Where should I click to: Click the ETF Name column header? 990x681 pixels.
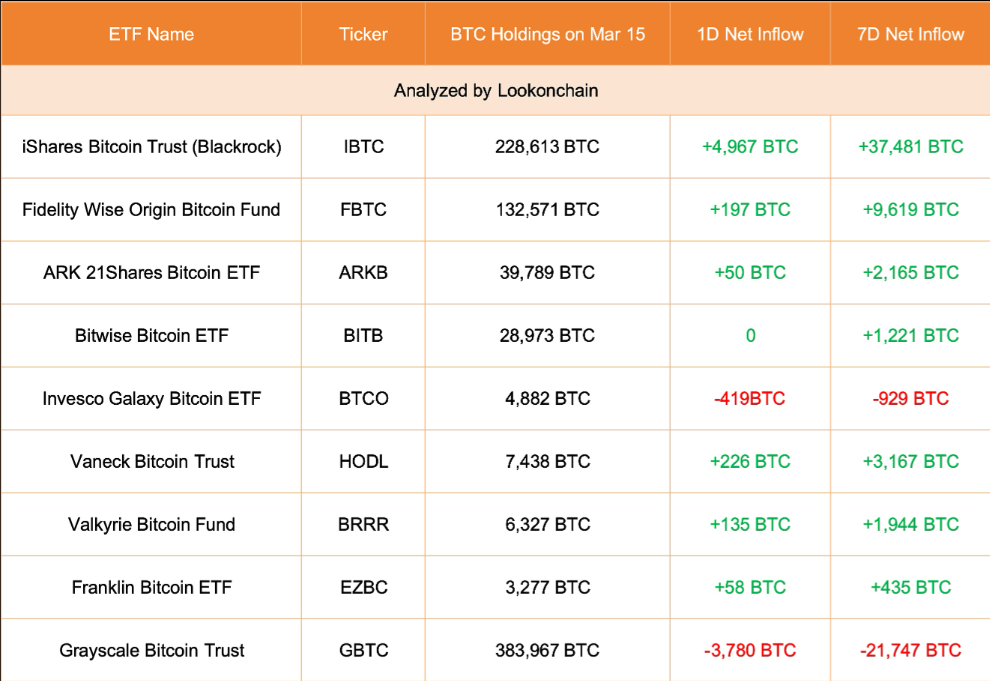(151, 34)
